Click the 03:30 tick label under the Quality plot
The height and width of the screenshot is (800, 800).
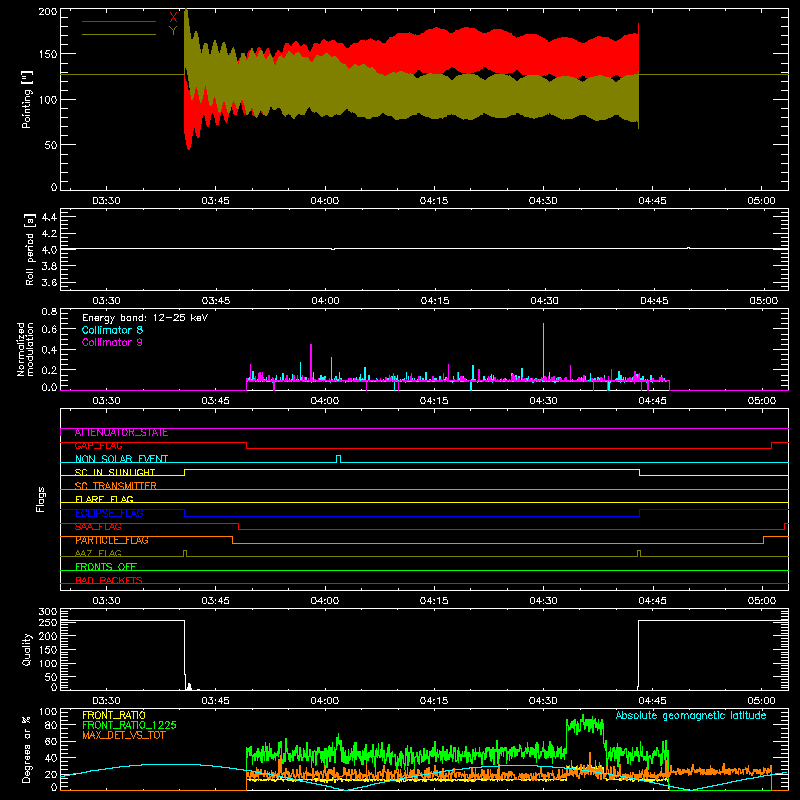click(x=106, y=701)
